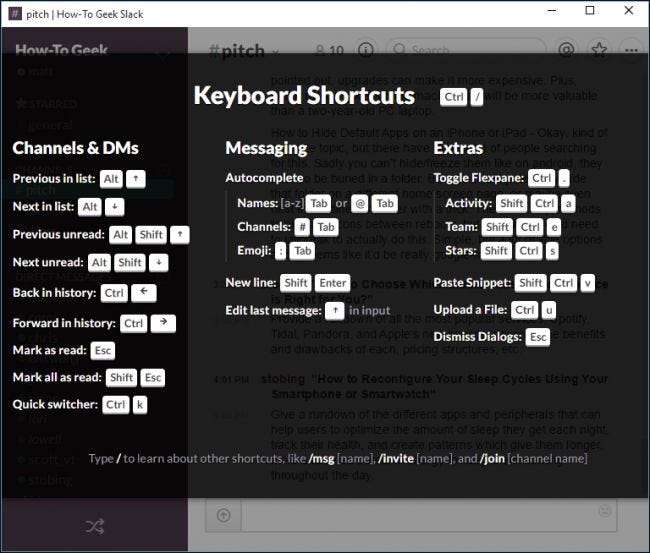Image resolution: width=650 pixels, height=553 pixels.
Task: Click the Activity shortcut label
Action: click(x=469, y=203)
